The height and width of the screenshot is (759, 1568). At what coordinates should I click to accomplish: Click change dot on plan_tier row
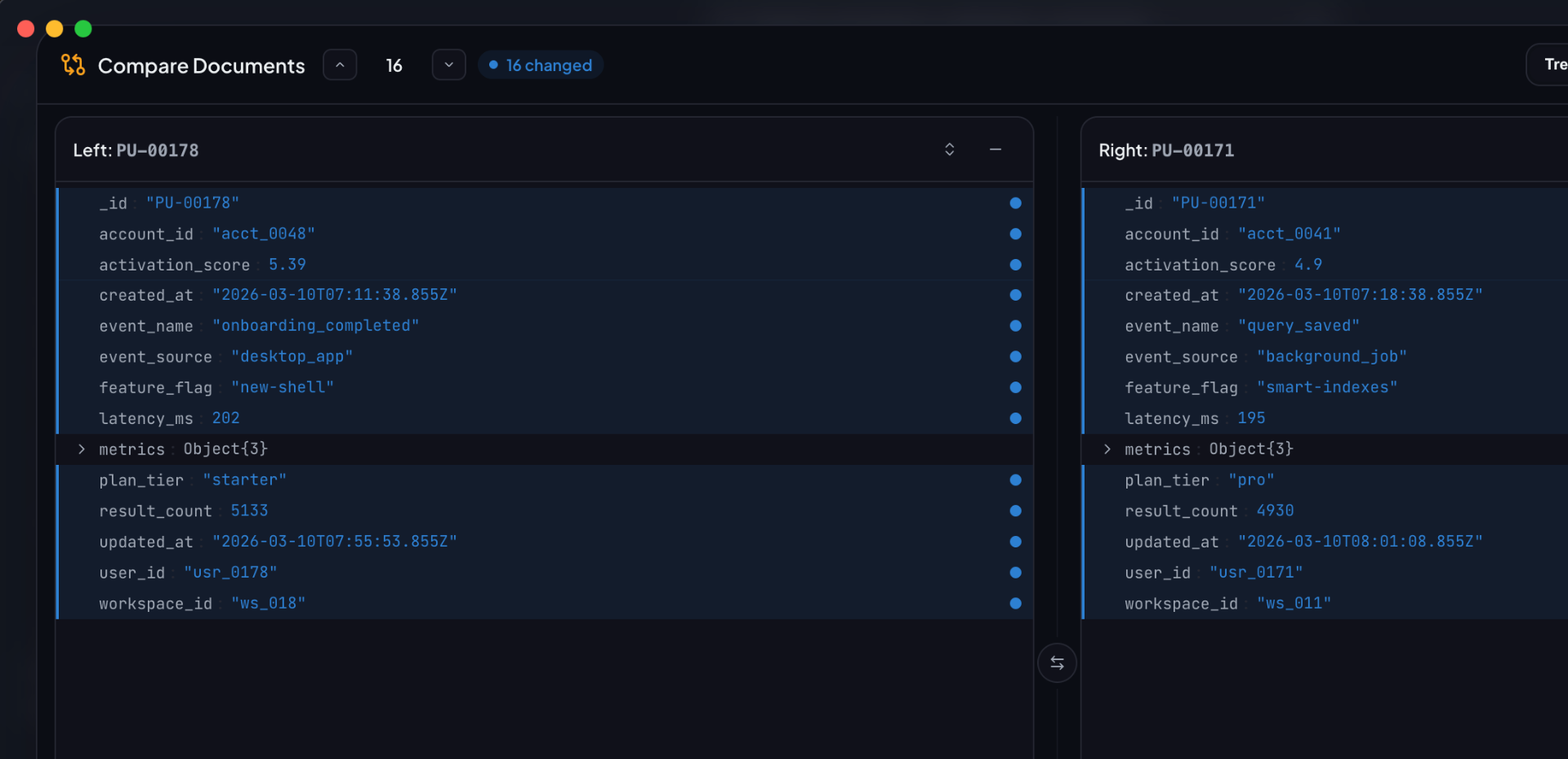click(1015, 480)
